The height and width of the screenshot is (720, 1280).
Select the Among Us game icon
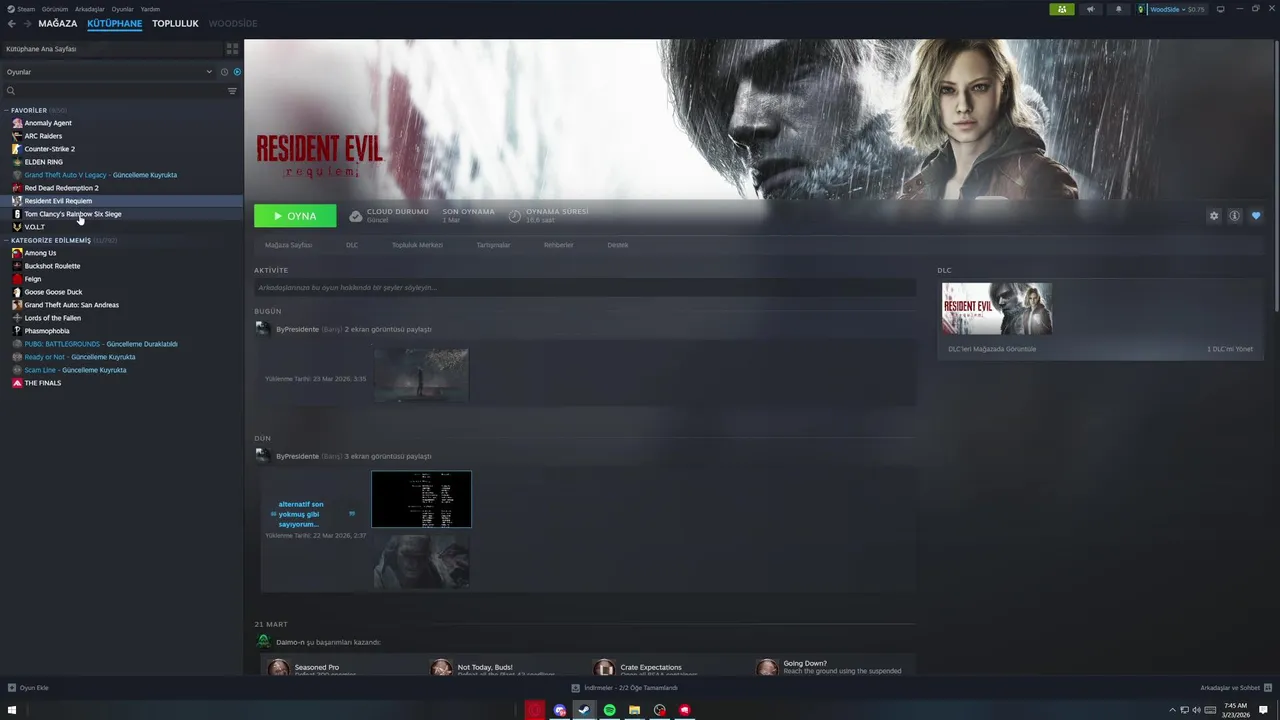tap(17, 253)
